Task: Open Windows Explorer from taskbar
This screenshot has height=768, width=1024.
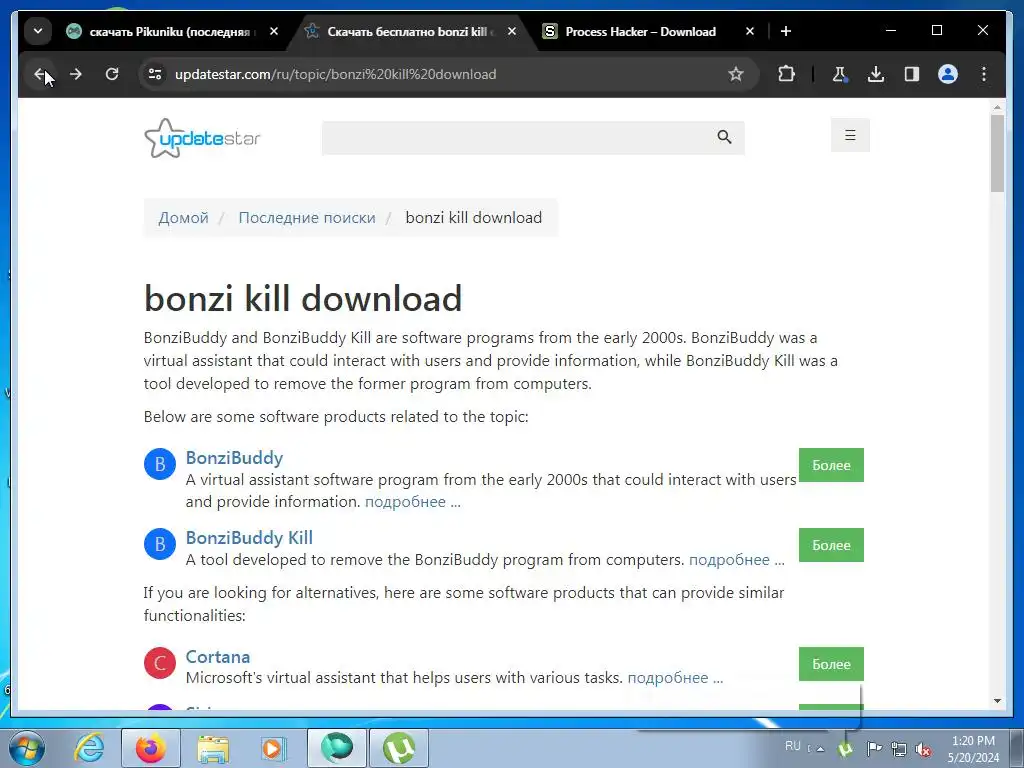Action: tap(213, 748)
